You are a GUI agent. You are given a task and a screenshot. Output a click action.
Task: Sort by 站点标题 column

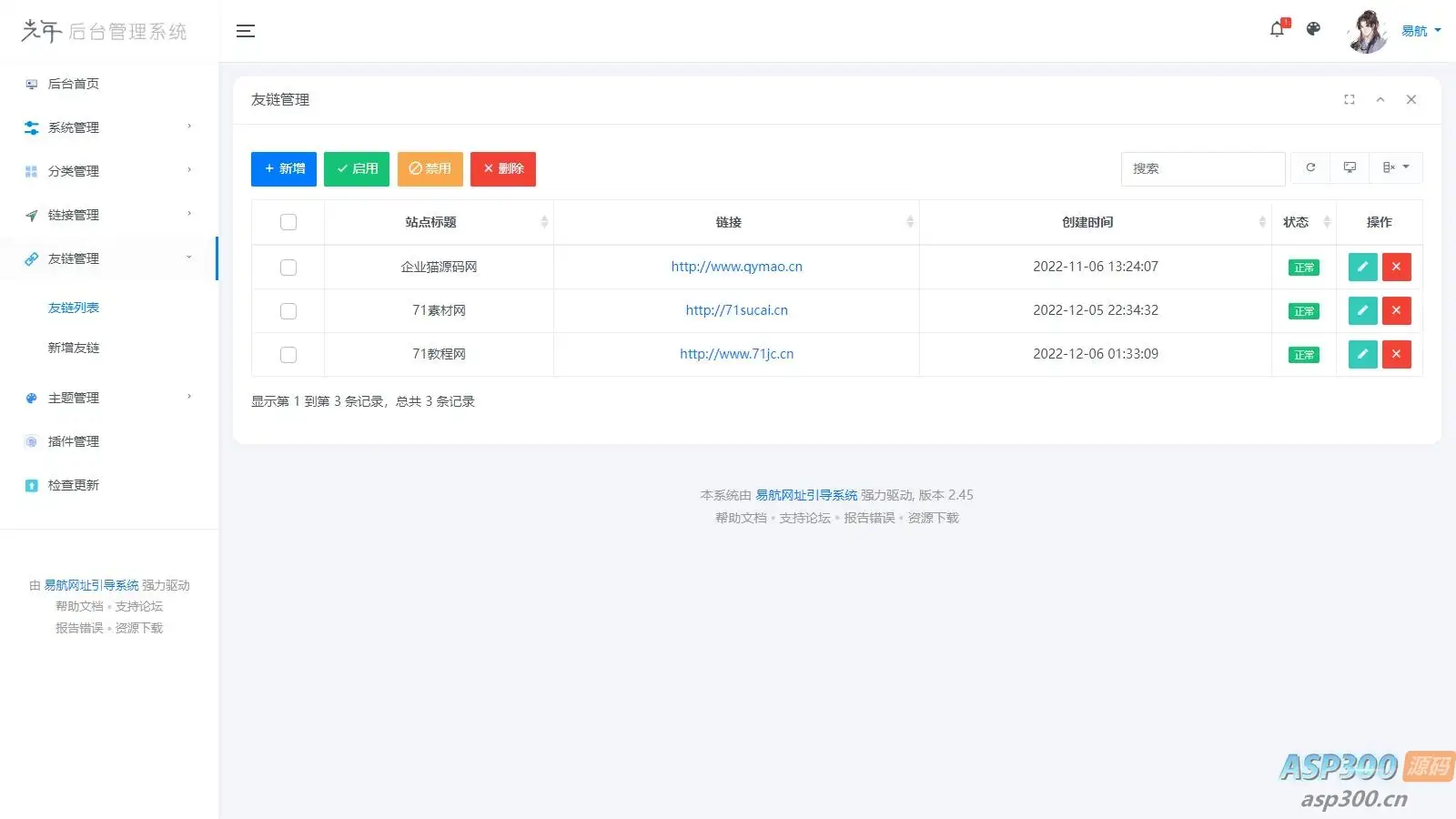click(x=439, y=222)
